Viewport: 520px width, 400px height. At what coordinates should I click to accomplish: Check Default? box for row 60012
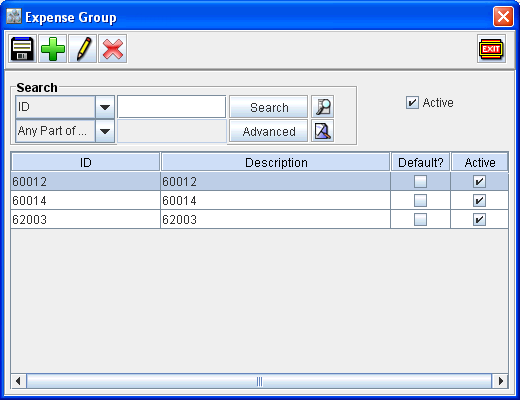(x=420, y=182)
